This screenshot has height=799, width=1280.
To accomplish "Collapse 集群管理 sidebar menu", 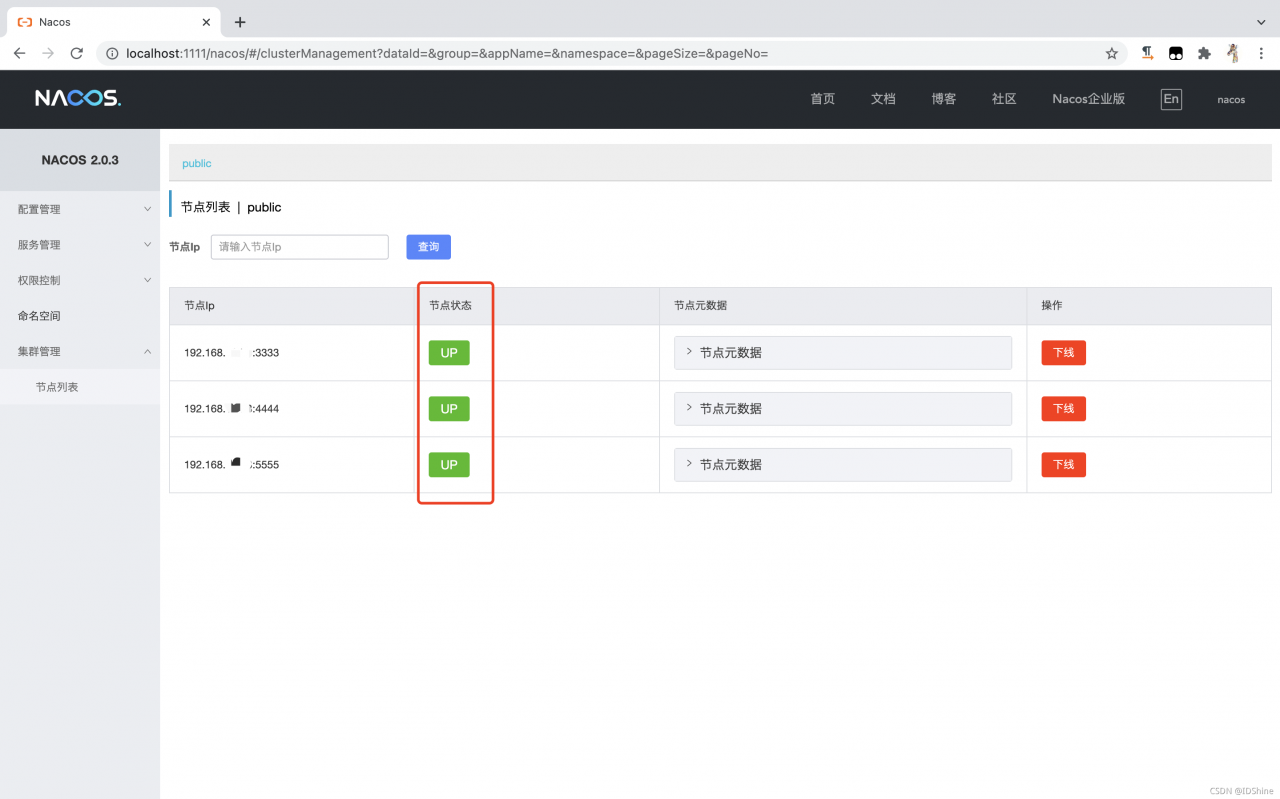I will tap(80, 351).
